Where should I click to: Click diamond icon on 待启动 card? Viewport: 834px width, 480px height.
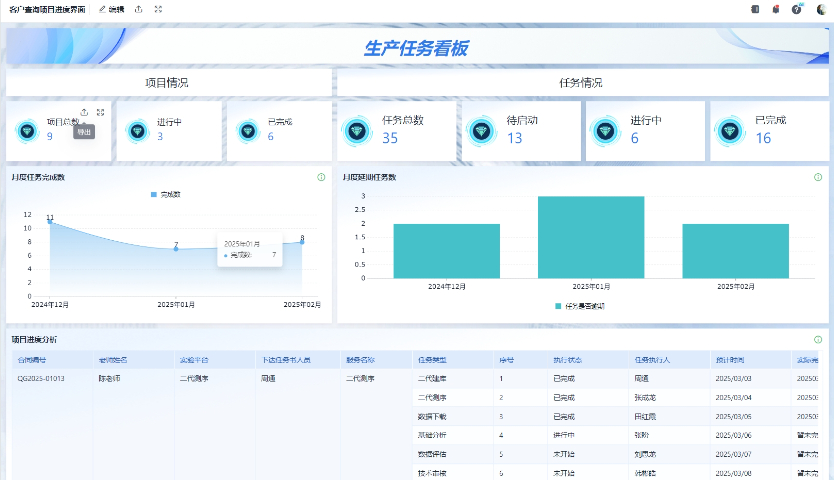(481, 131)
